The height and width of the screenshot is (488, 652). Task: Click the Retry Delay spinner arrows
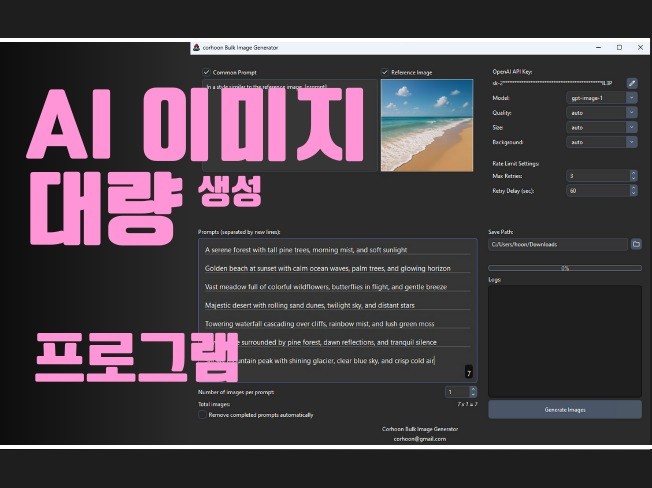click(633, 190)
